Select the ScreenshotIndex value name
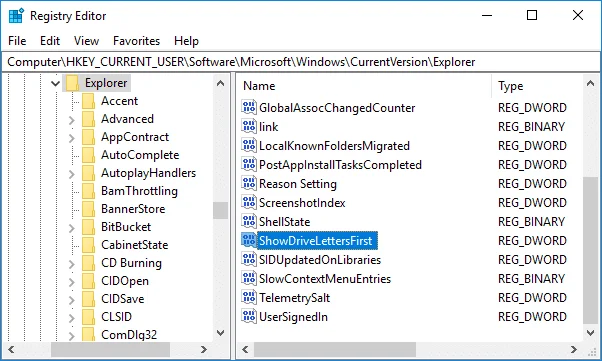Viewport: 602px width, 361px height. pos(302,203)
